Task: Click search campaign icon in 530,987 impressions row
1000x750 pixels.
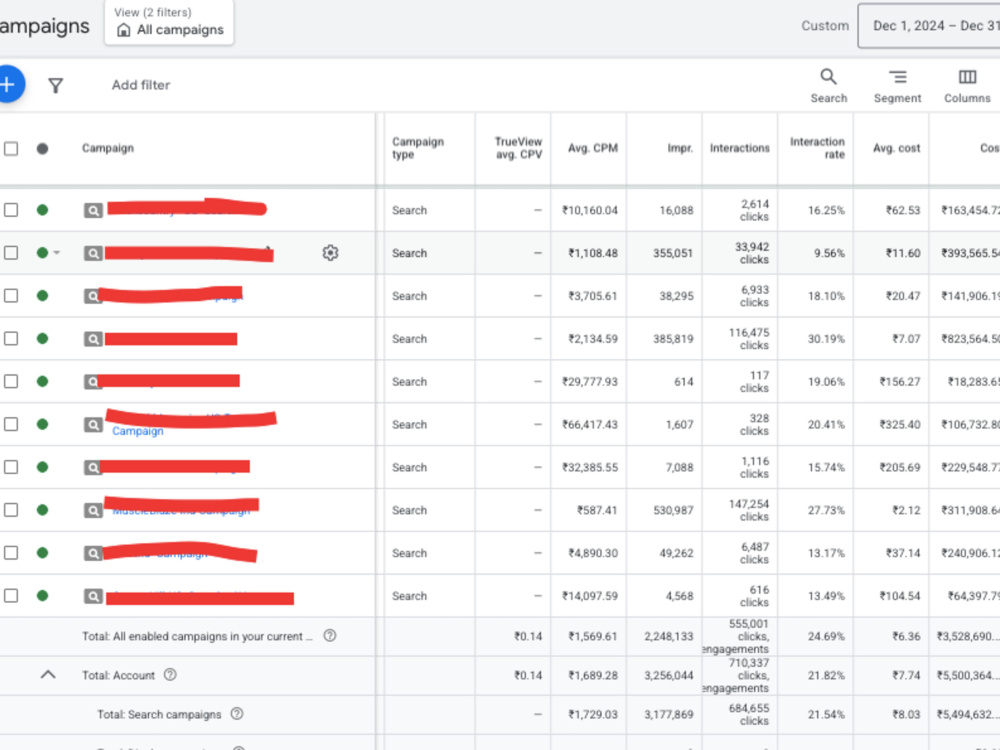Action: [x=93, y=510]
